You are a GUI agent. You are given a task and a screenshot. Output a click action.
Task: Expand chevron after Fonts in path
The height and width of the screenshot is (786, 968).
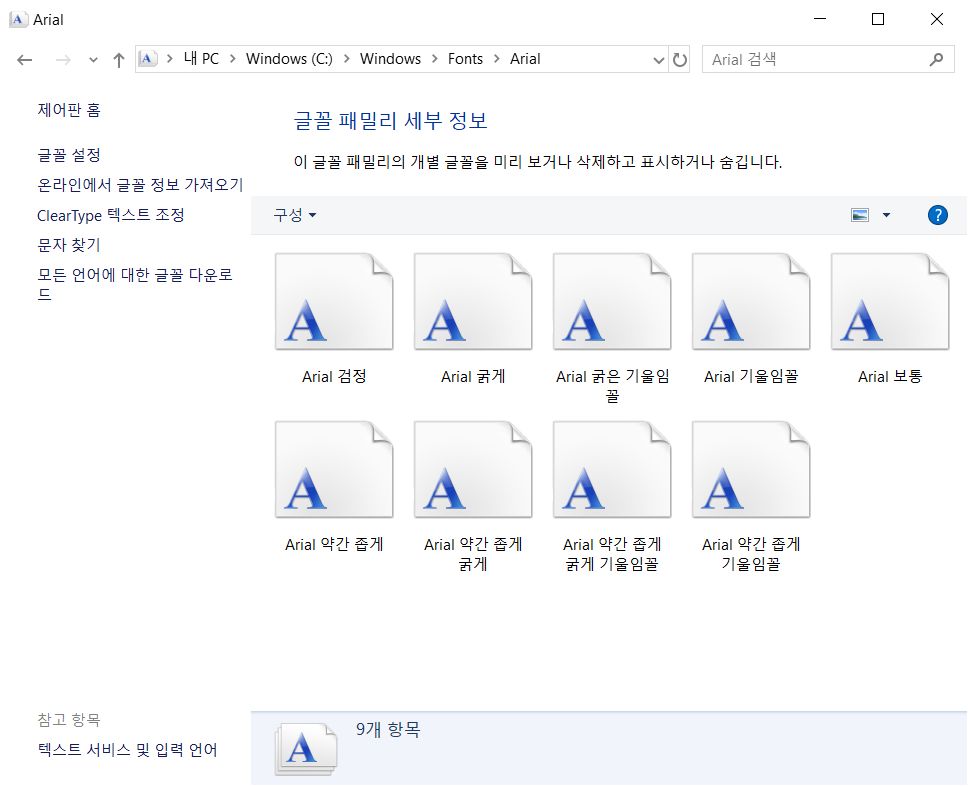coord(496,59)
